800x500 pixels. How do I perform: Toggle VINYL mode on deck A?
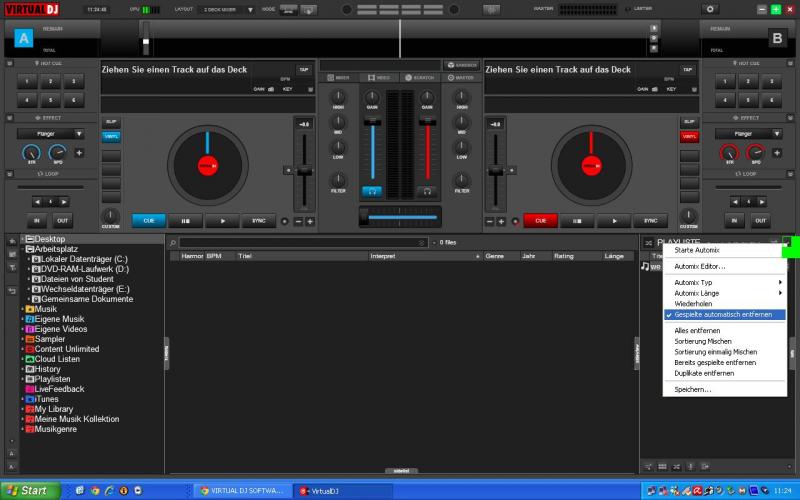coord(111,137)
